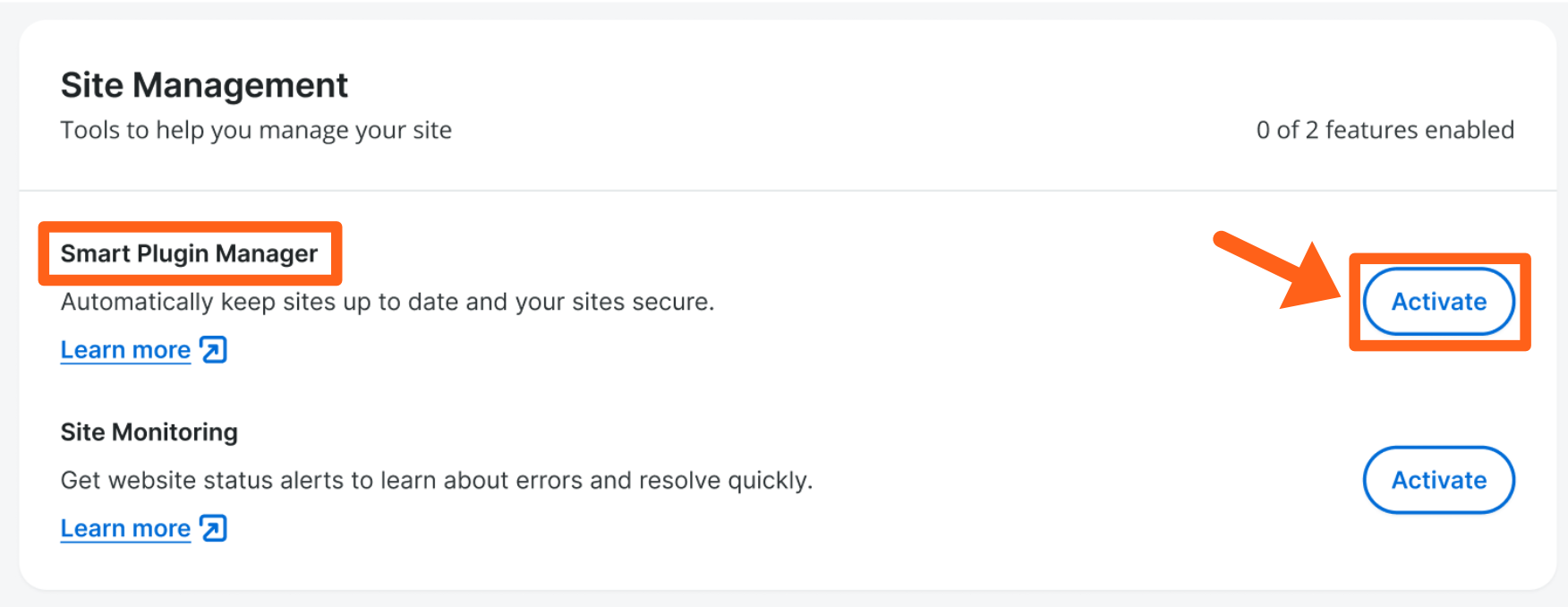Screen dimensions: 1568x607
Task: Open Learn more link for Smart Plugin Manager
Action: [125, 350]
